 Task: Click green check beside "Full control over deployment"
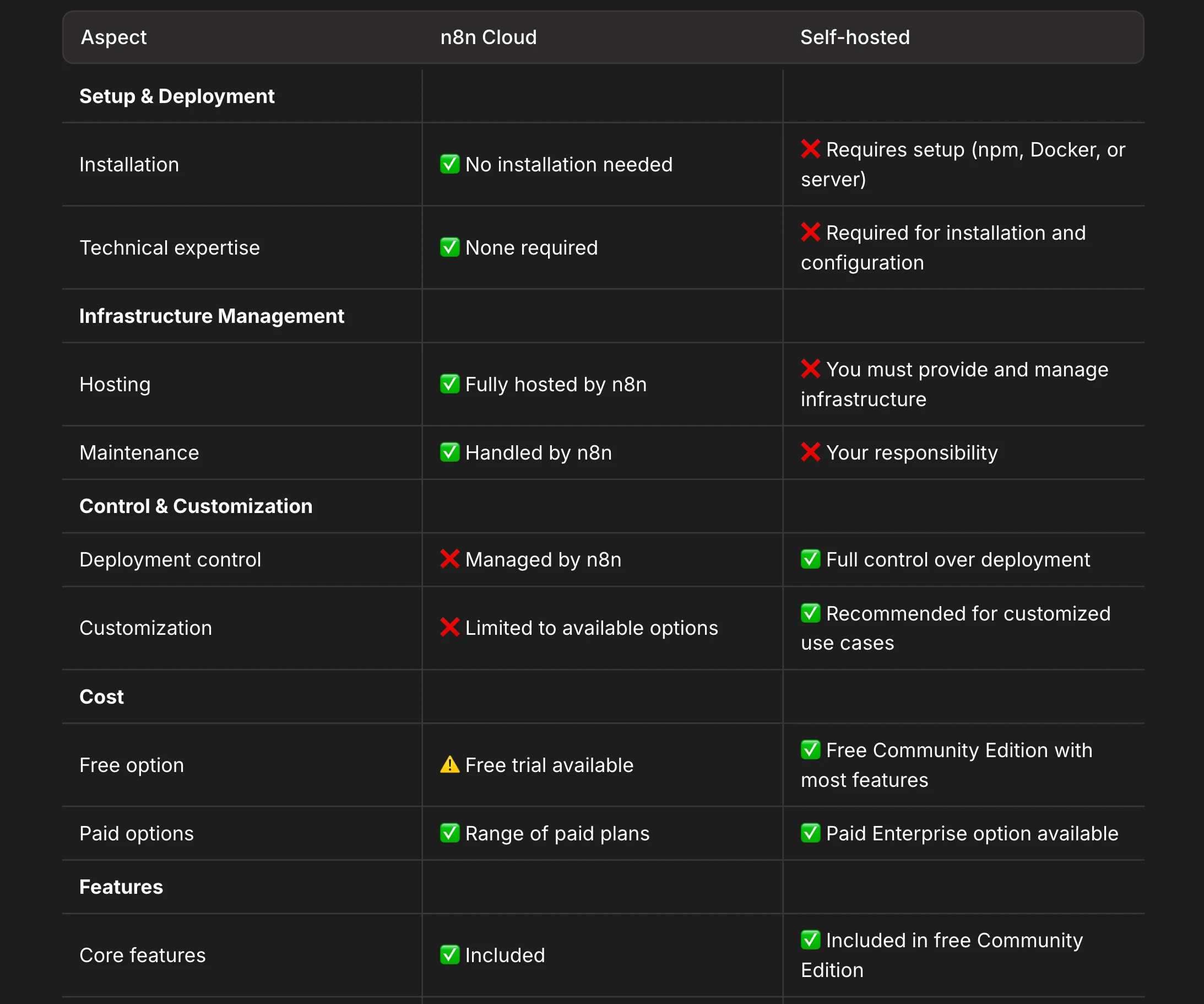click(x=810, y=559)
